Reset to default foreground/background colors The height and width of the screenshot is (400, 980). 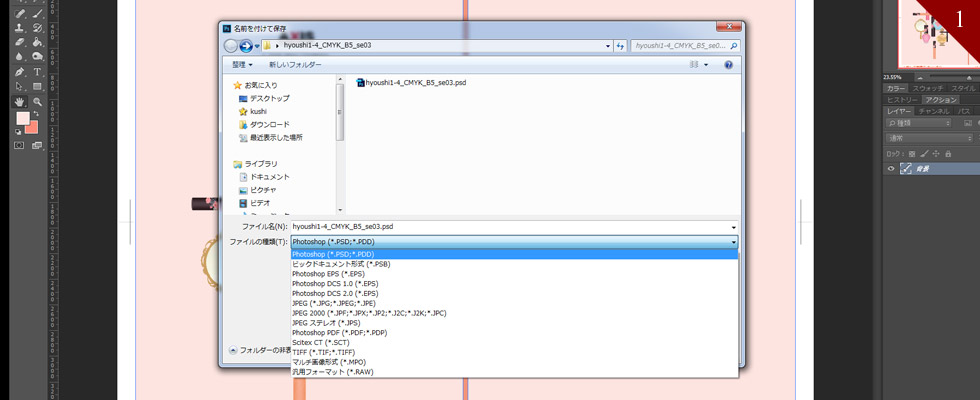click(x=18, y=132)
